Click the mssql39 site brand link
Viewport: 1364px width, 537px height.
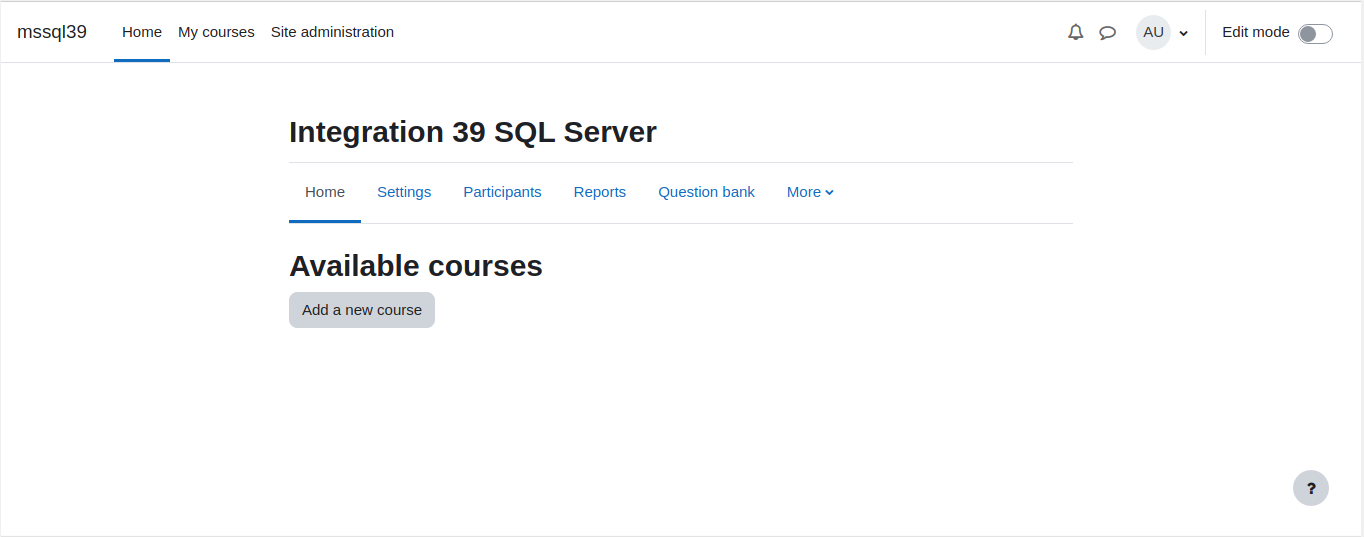point(52,32)
